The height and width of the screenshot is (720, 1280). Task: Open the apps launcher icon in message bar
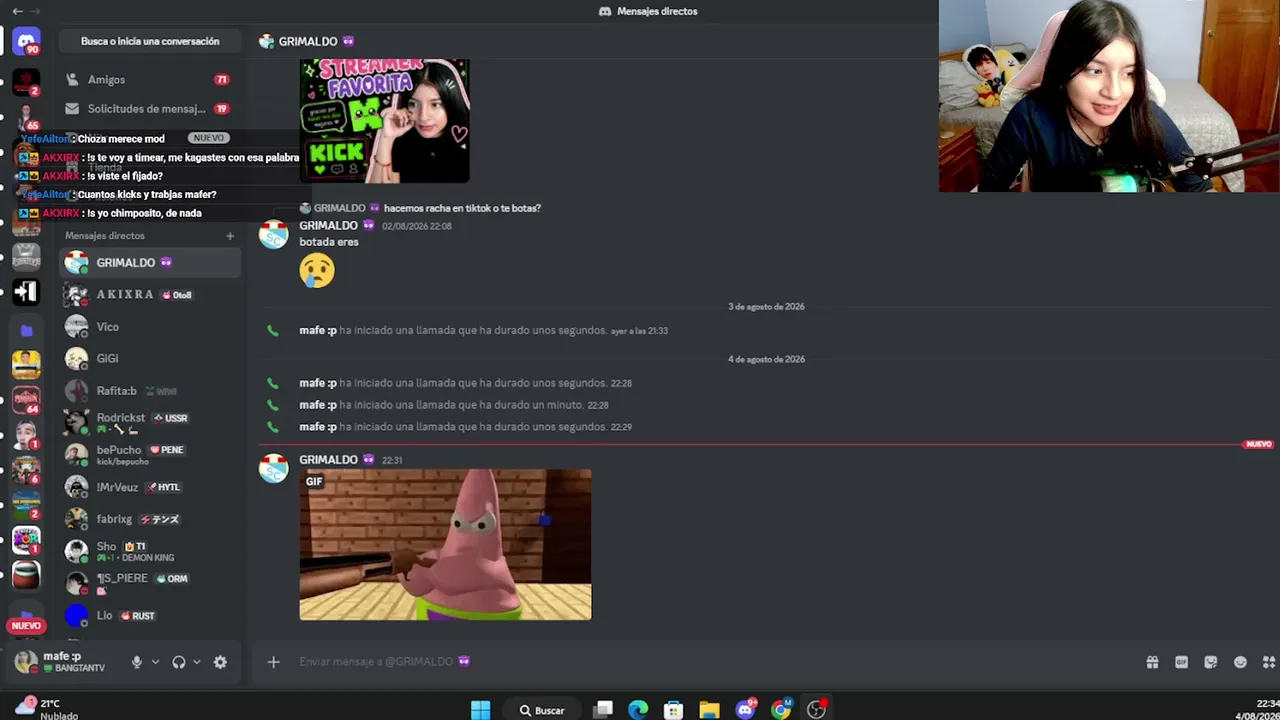pos(1269,662)
